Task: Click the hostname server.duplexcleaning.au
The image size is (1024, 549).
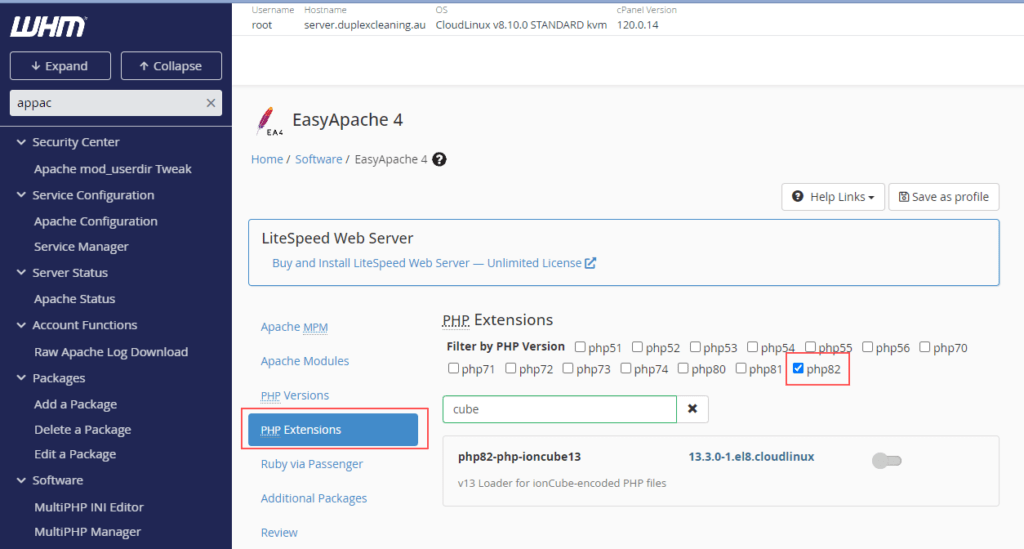Action: (364, 25)
